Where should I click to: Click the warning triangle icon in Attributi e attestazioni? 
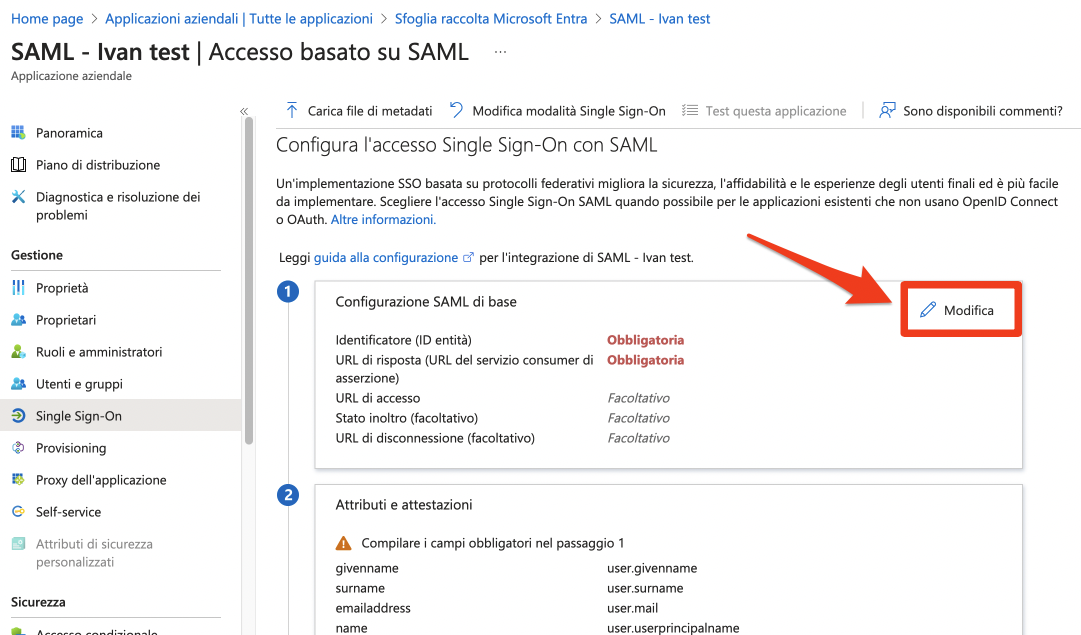pyautogui.click(x=343, y=543)
